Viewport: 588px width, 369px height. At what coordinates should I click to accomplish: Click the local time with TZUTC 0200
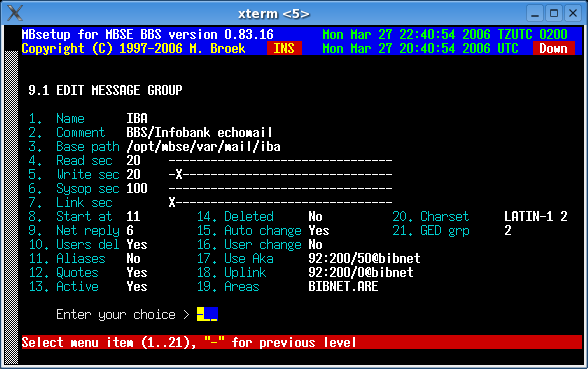coord(445,34)
